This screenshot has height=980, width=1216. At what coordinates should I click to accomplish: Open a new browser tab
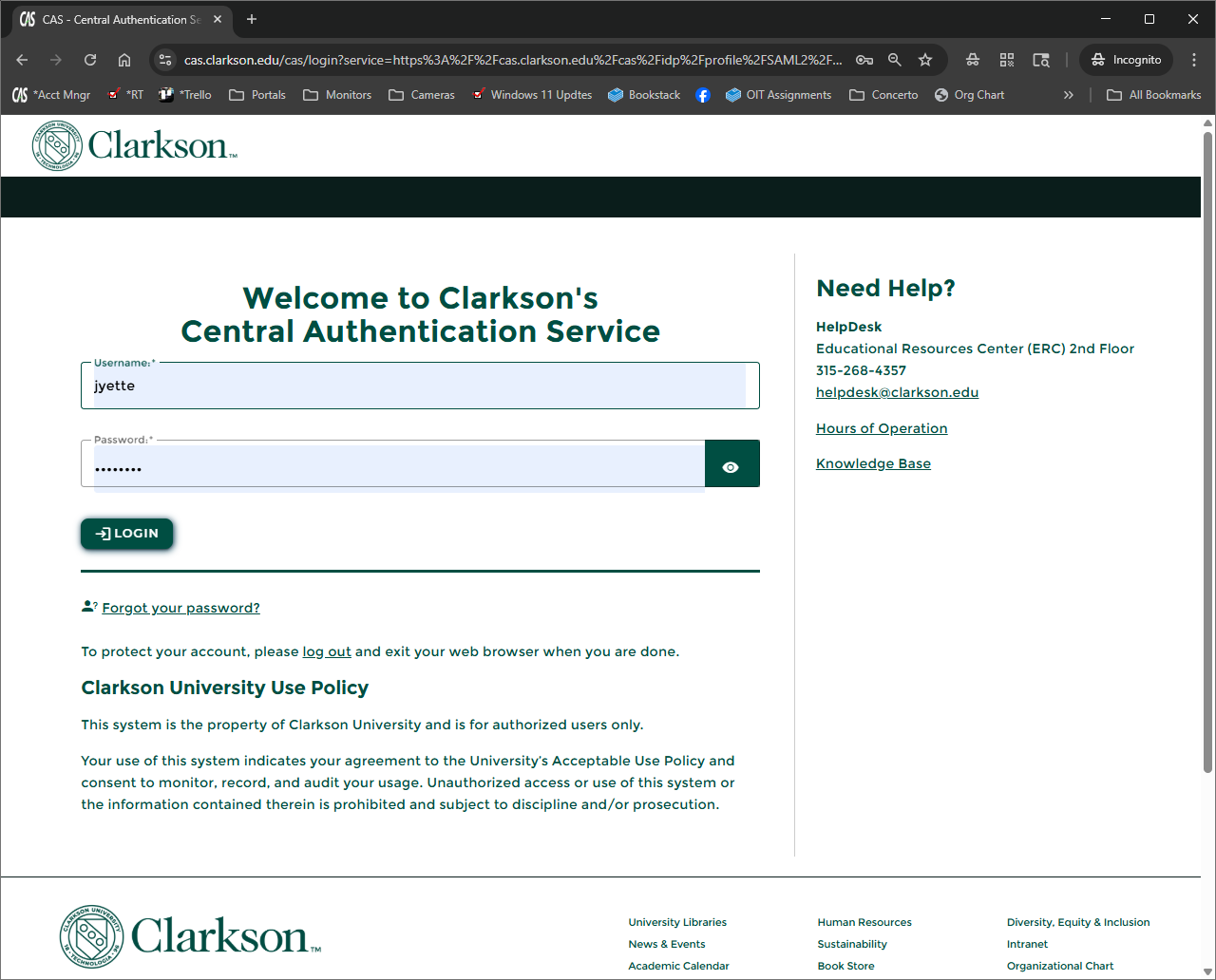tap(252, 19)
